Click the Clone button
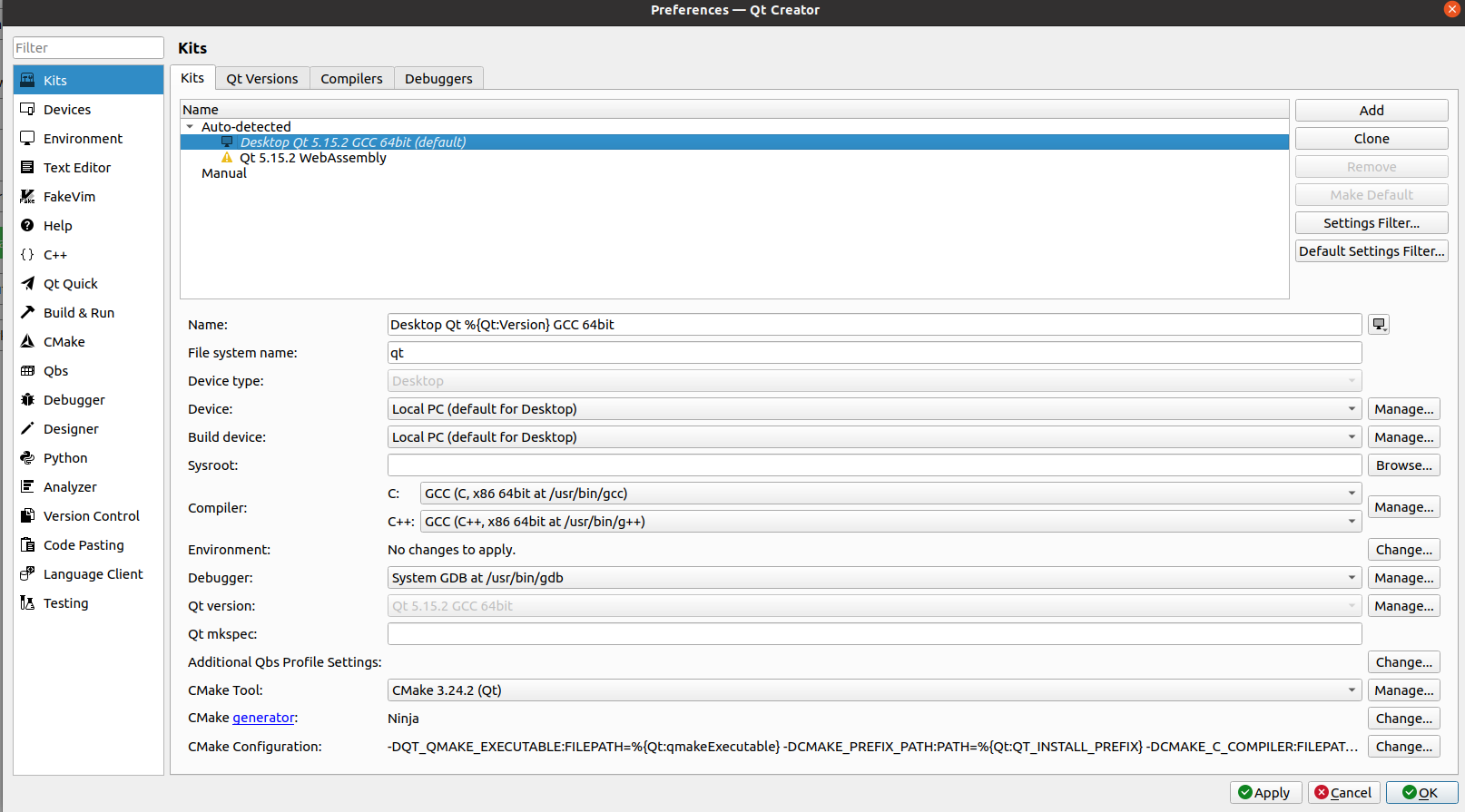The width and height of the screenshot is (1465, 812). [x=1371, y=139]
